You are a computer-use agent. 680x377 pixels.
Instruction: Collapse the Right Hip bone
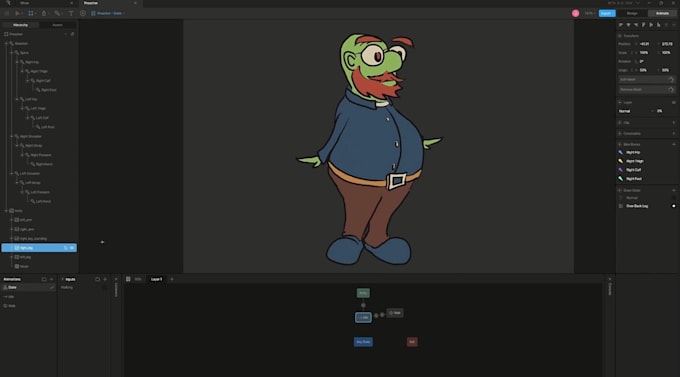click(x=17, y=62)
